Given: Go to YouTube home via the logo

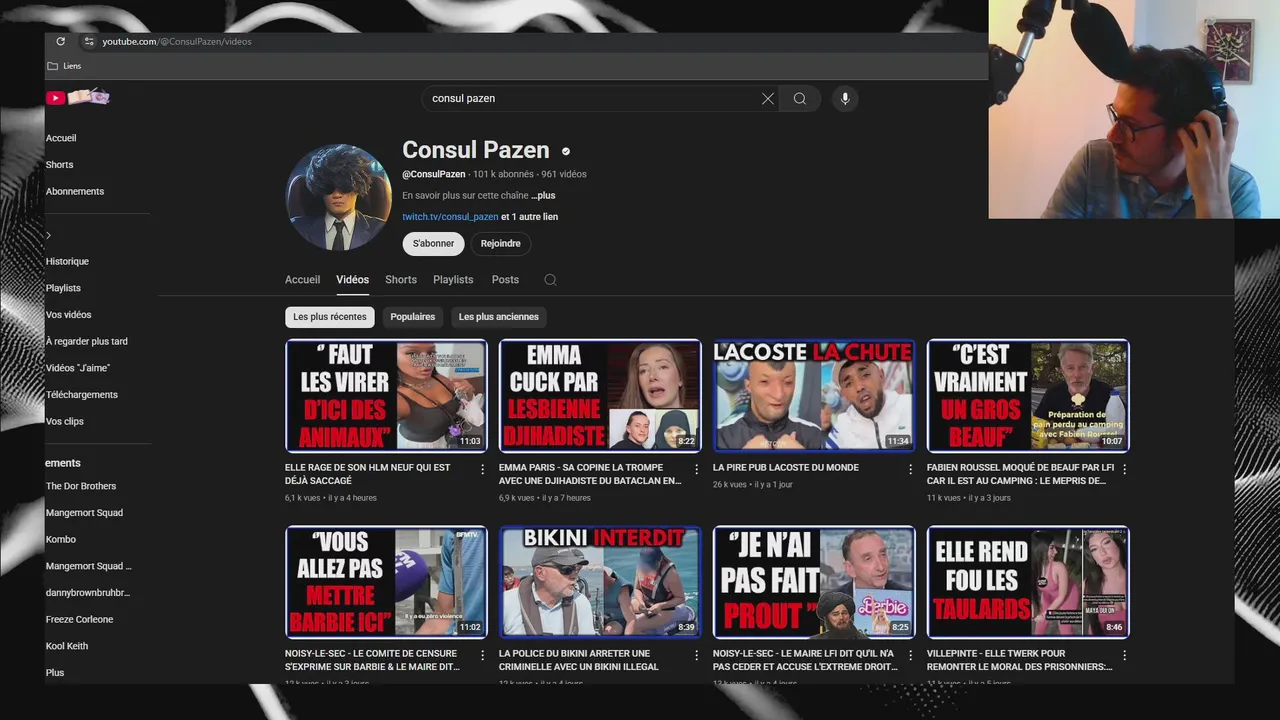Looking at the screenshot, I should pyautogui.click(x=77, y=97).
